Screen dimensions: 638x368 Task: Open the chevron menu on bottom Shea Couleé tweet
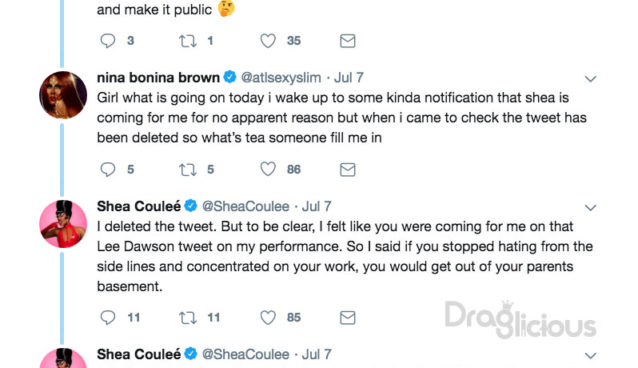point(590,356)
